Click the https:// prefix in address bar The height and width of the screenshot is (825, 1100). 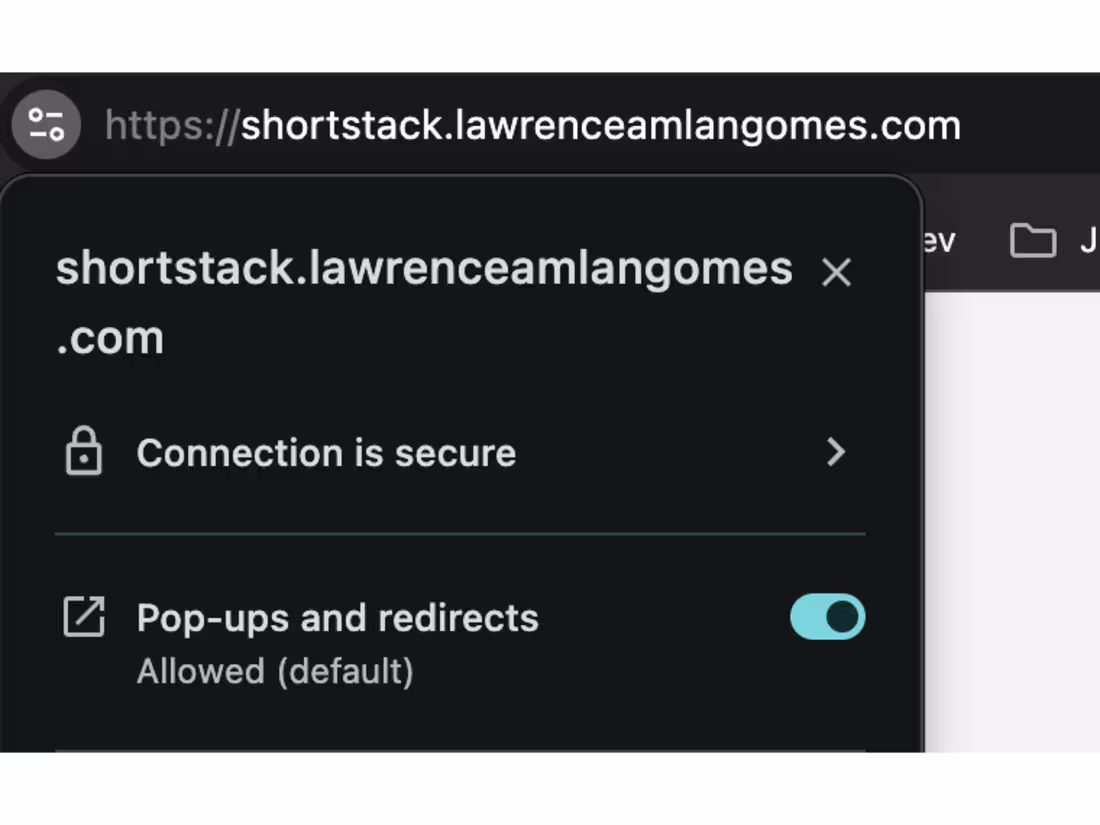[173, 126]
